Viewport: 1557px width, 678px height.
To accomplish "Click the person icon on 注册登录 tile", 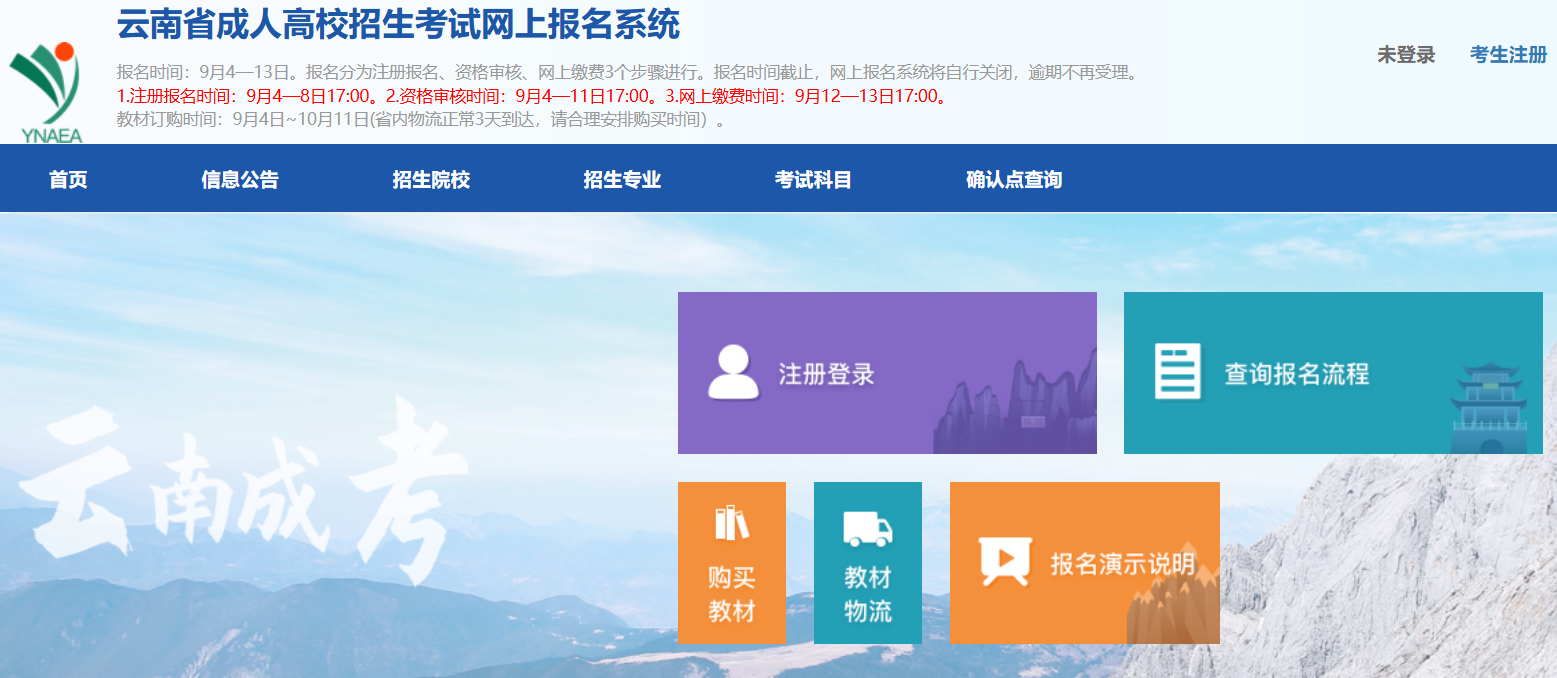I will pos(733,373).
